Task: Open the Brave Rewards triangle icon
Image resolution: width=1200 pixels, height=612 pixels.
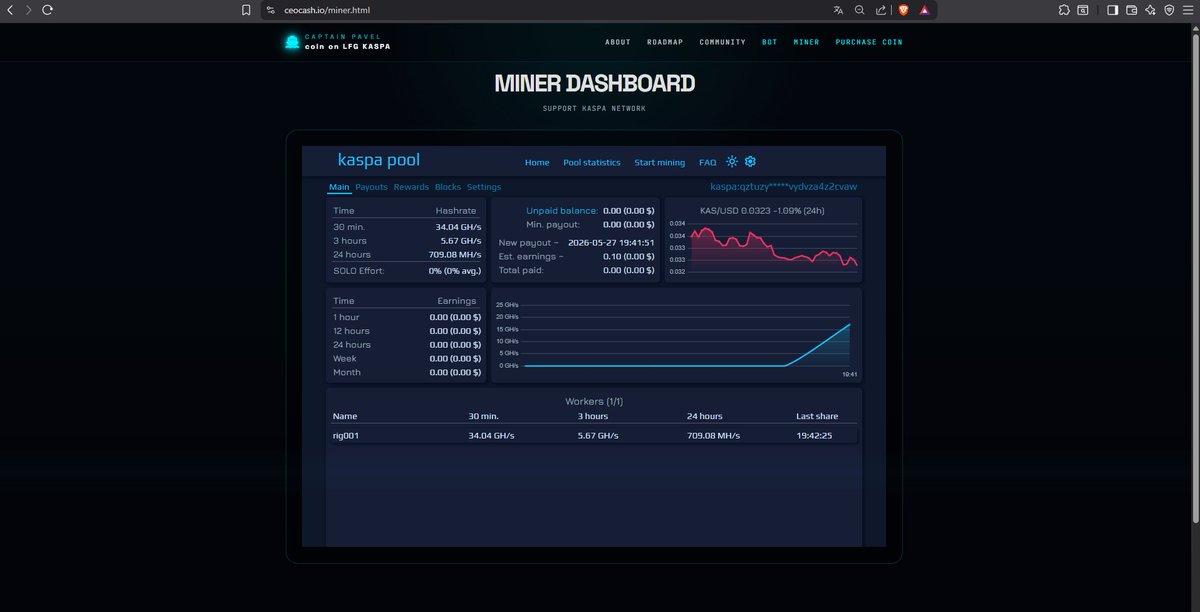Action: point(925,9)
